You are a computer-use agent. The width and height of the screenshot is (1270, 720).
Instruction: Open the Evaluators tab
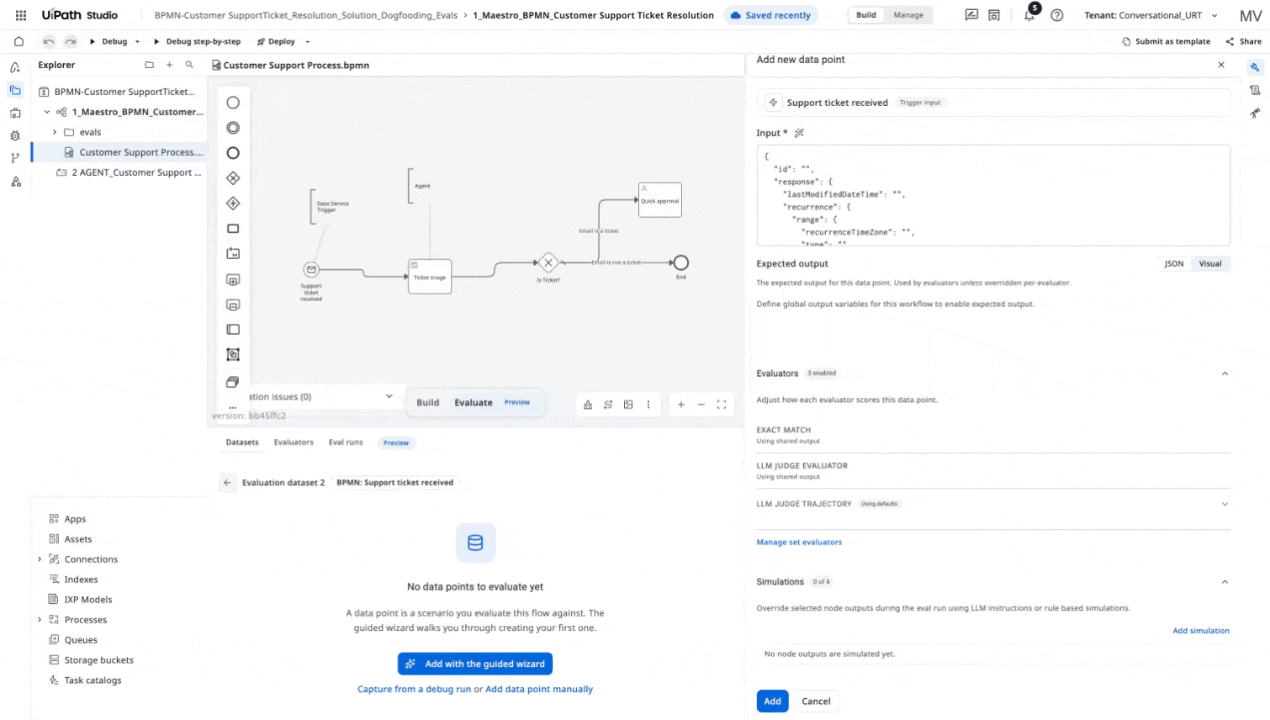click(x=294, y=442)
